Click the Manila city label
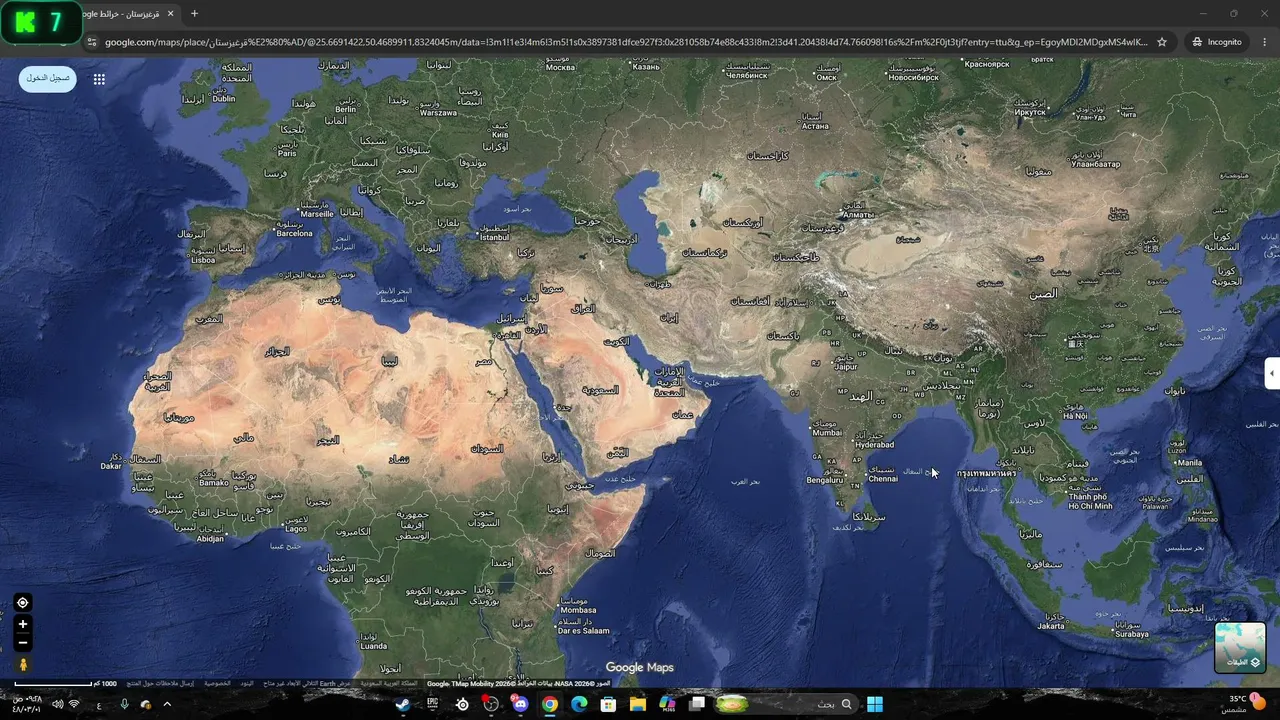Image resolution: width=1280 pixels, height=720 pixels. (x=1190, y=463)
